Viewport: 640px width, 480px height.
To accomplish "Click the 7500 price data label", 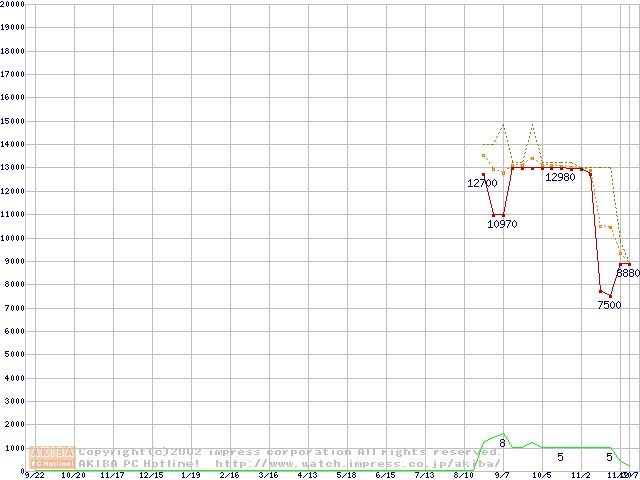I will point(609,305).
